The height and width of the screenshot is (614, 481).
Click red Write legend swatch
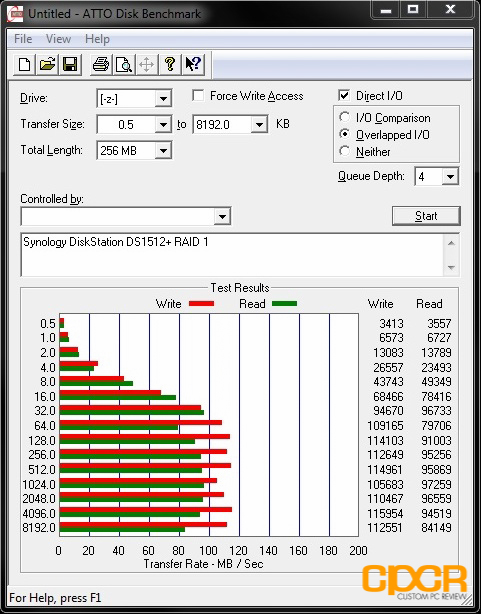[201, 303]
